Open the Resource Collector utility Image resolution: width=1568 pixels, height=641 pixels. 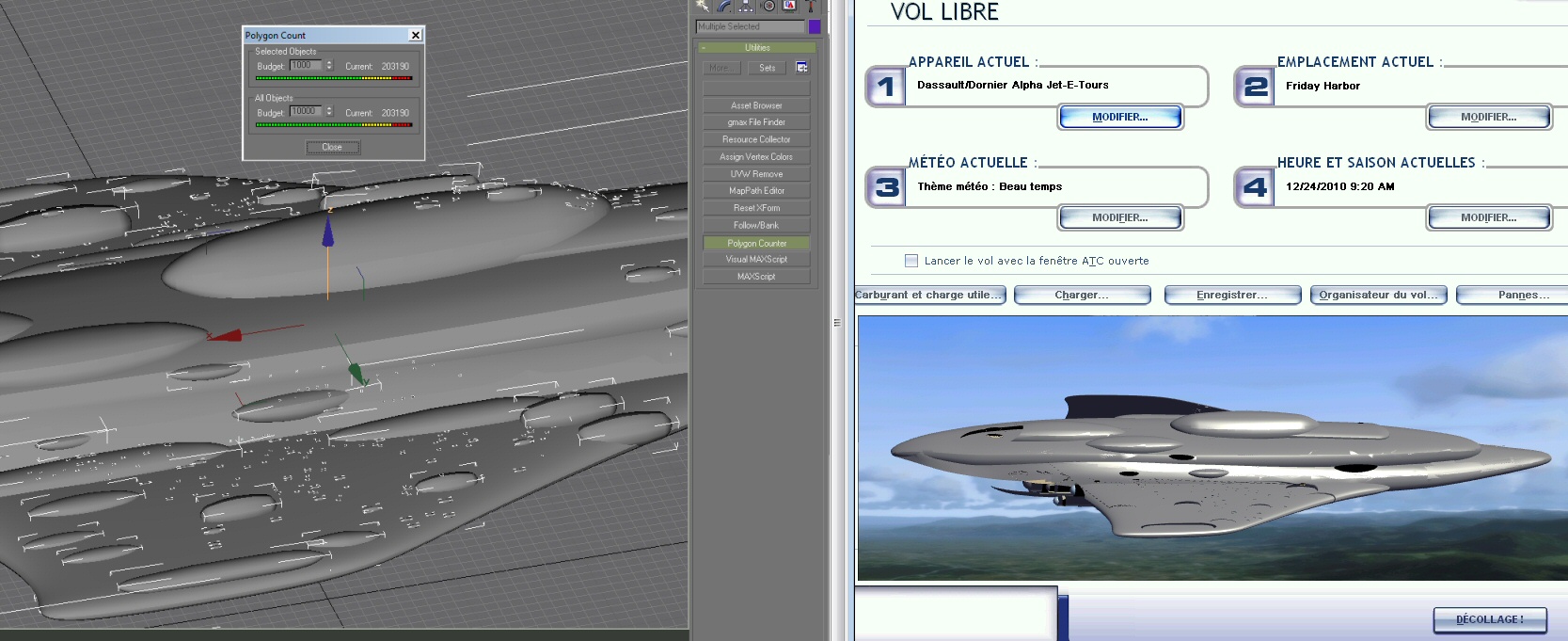click(x=756, y=139)
